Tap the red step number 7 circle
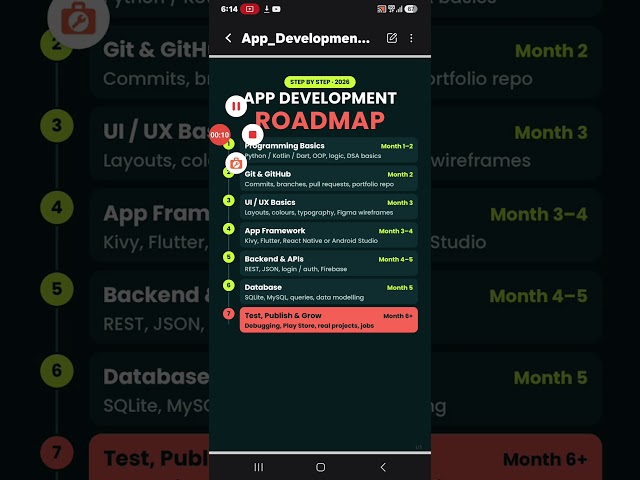The width and height of the screenshot is (640, 480). [229, 313]
